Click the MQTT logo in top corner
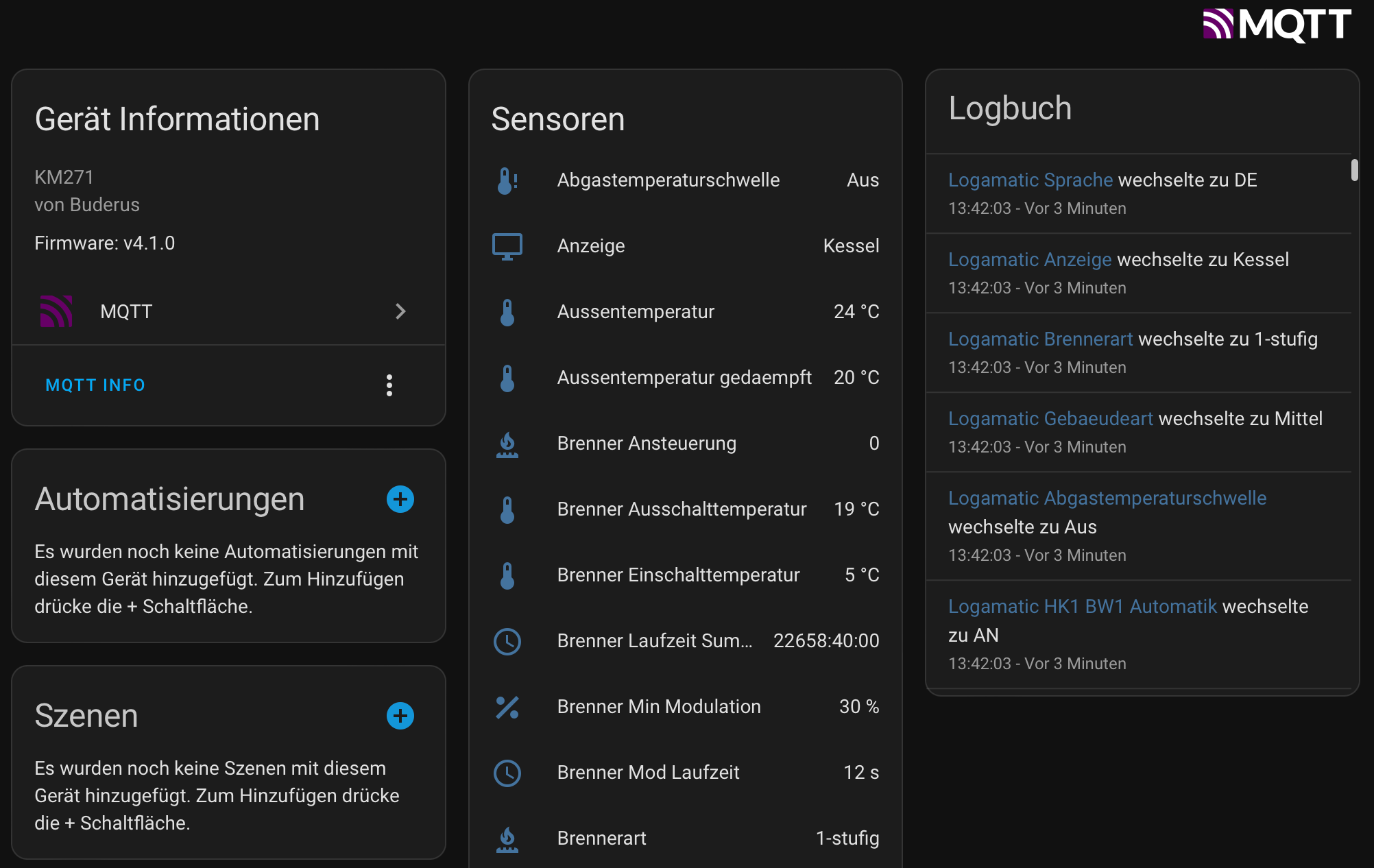1374x868 pixels. [1277, 25]
